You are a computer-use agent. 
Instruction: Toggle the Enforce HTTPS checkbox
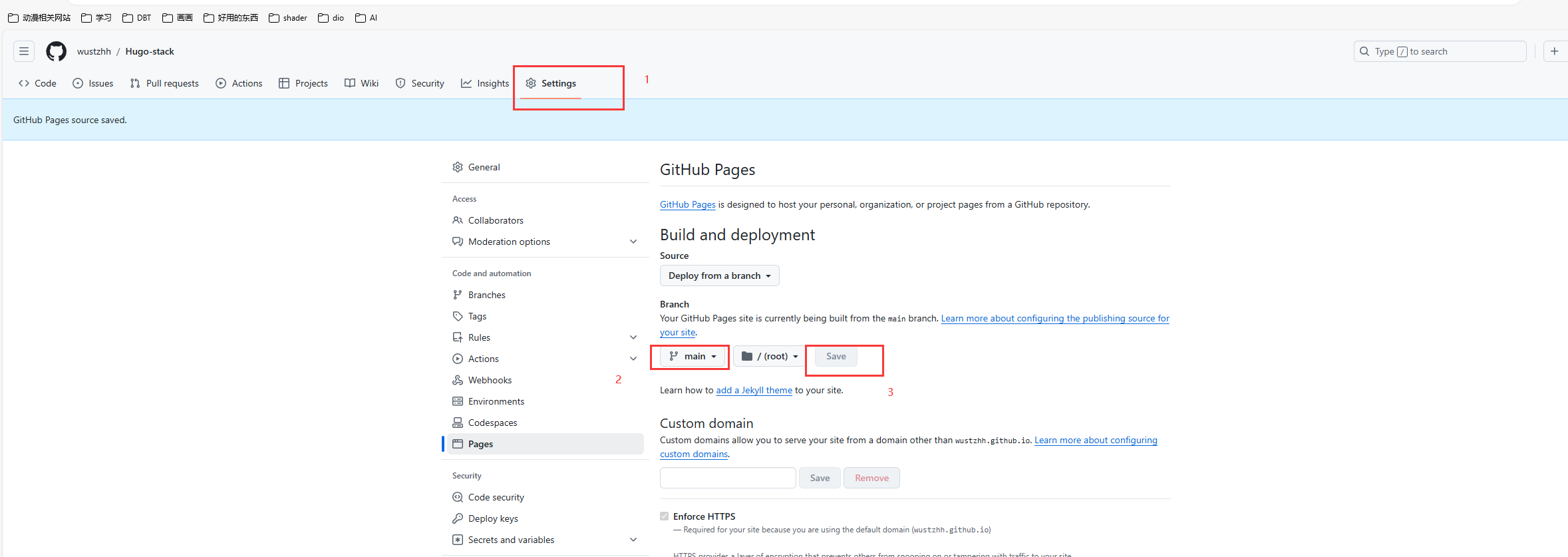pyautogui.click(x=664, y=516)
